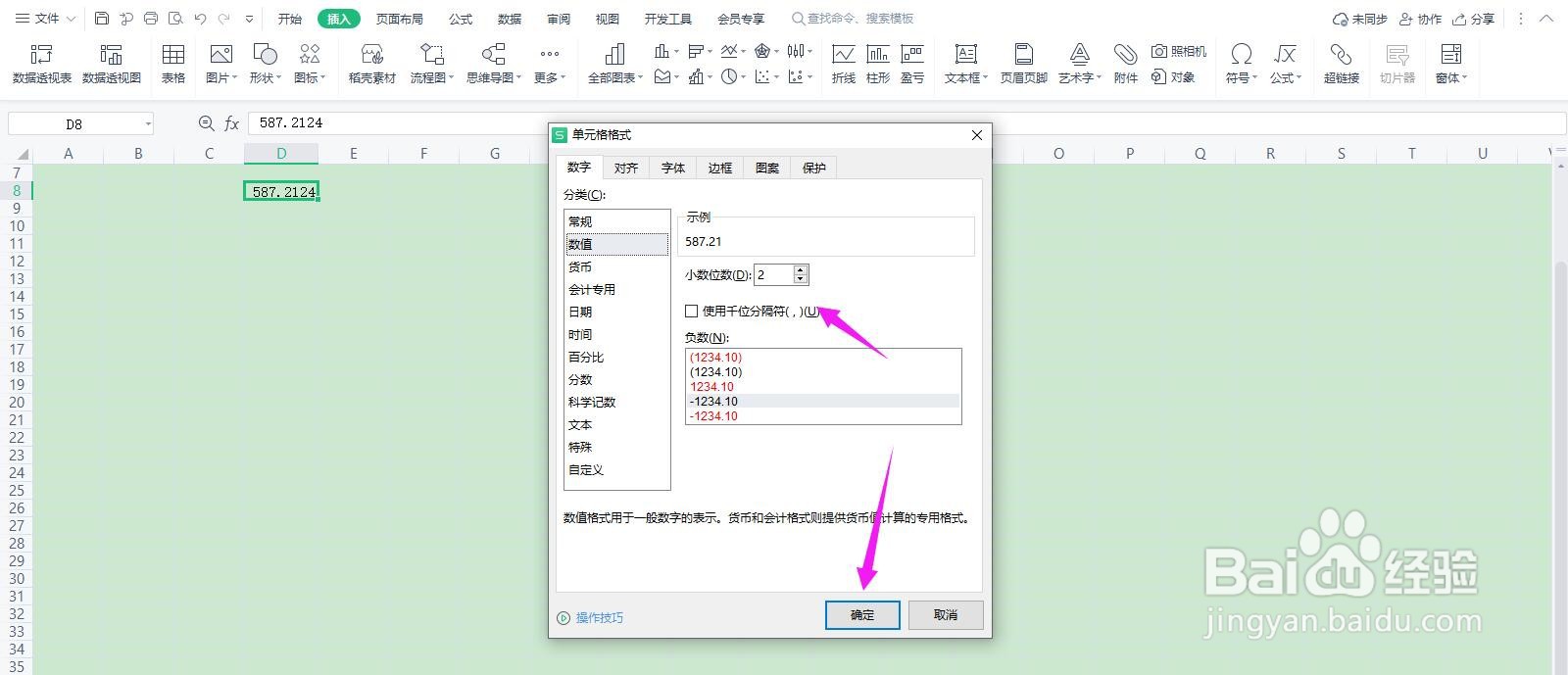Open the picture (图片) insert tool
This screenshot has height=675, width=1568.
(x=221, y=64)
